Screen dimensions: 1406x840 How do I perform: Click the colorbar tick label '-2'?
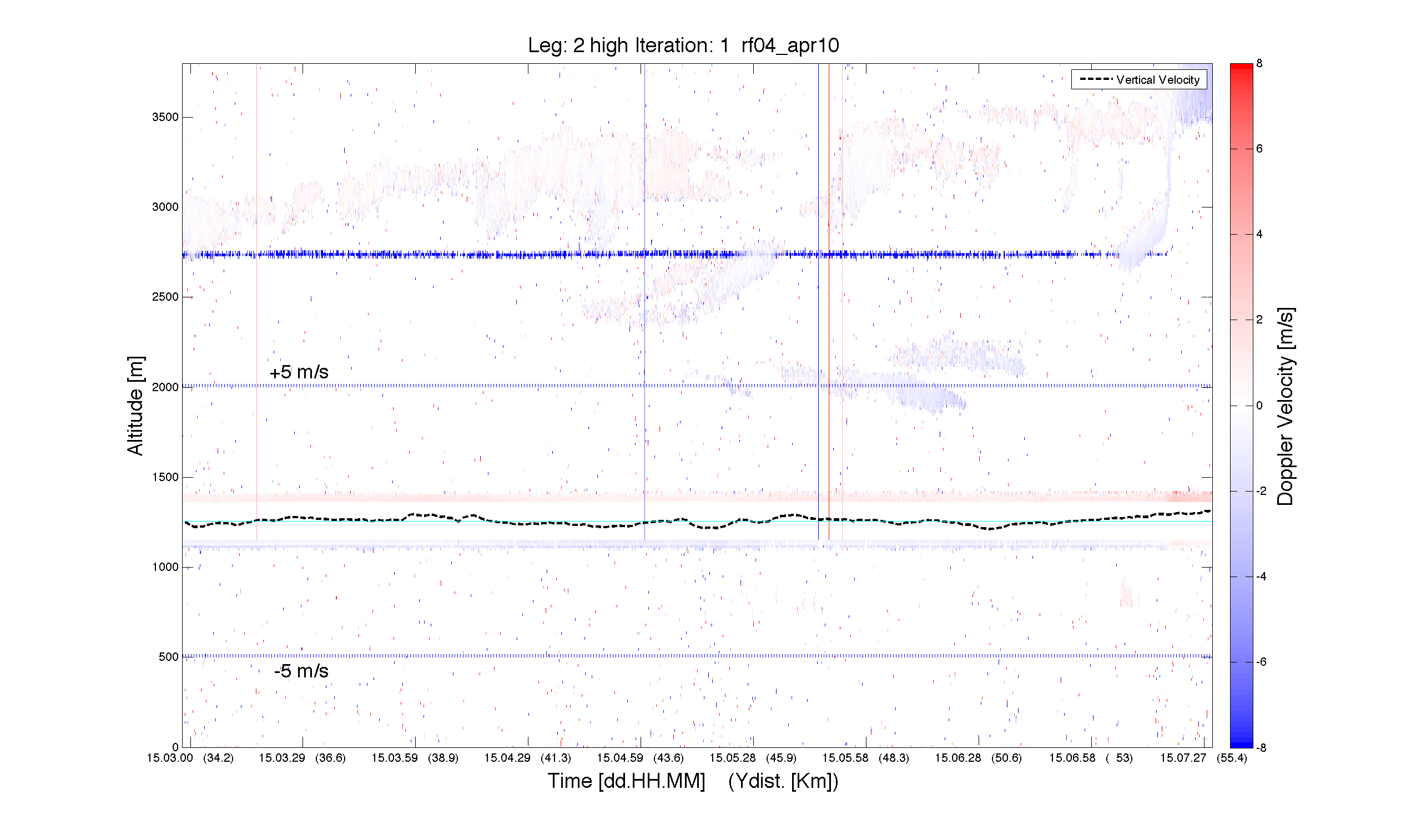[x=1261, y=492]
